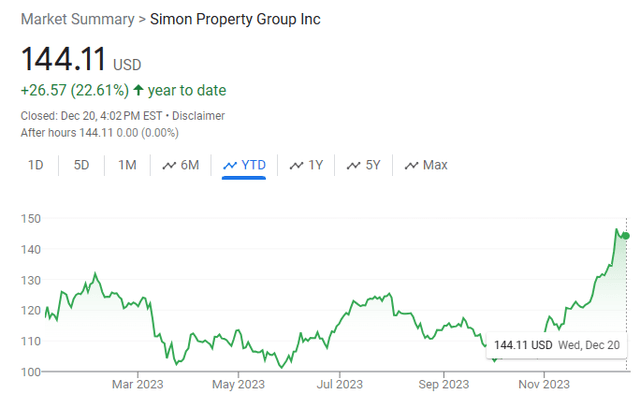This screenshot has width=640, height=394.
Task: Select the 1D time range tab
Action: 36,165
